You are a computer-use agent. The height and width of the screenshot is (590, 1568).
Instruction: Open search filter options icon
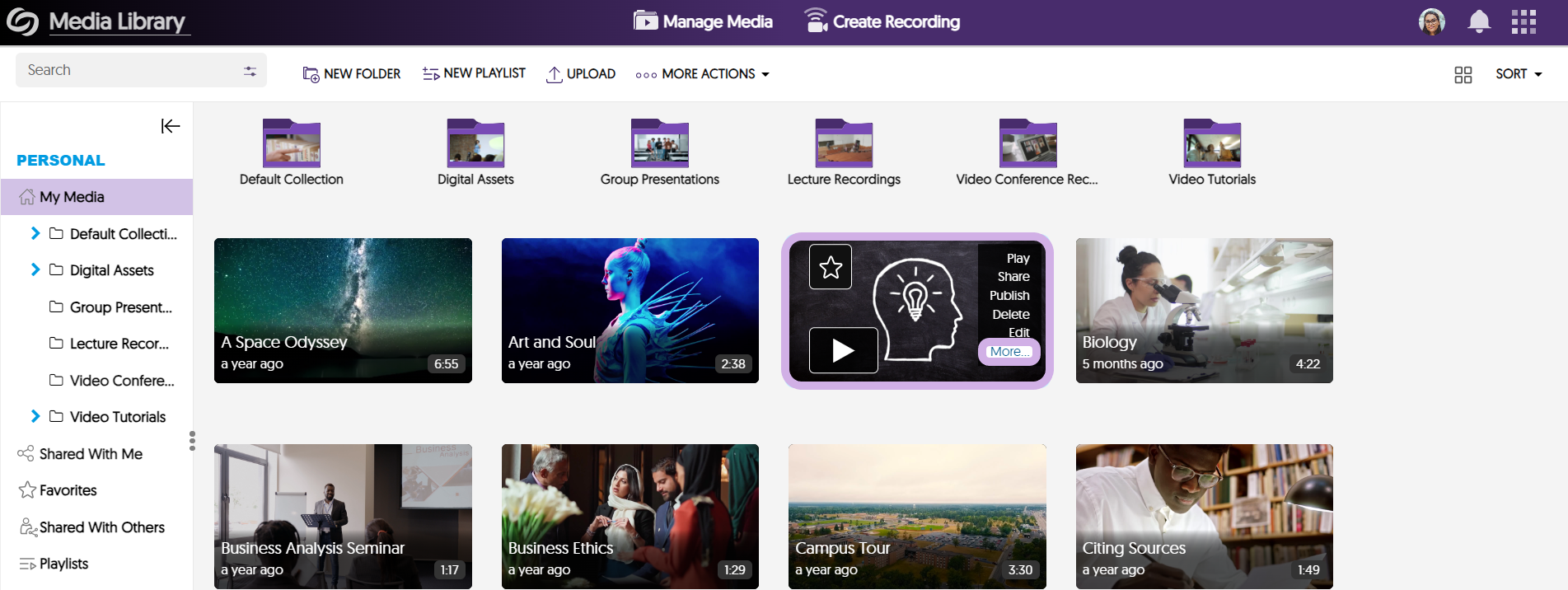(x=250, y=72)
